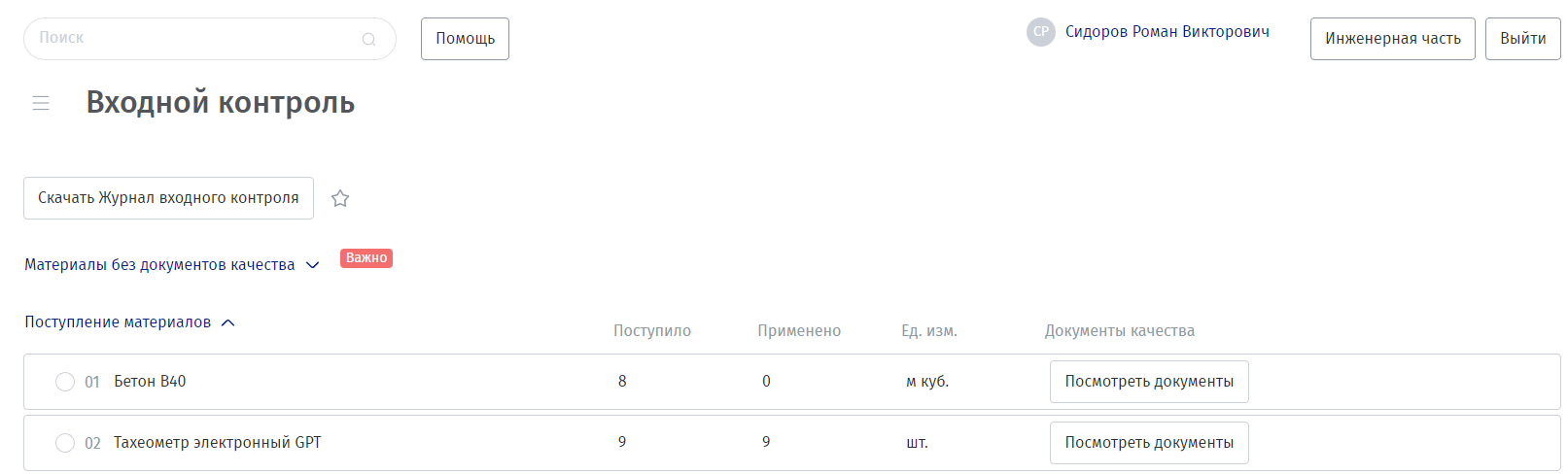This screenshot has height=474, width=1568.
Task: Select radio button for Тахеометр электронный GPT
Action: tap(65, 443)
